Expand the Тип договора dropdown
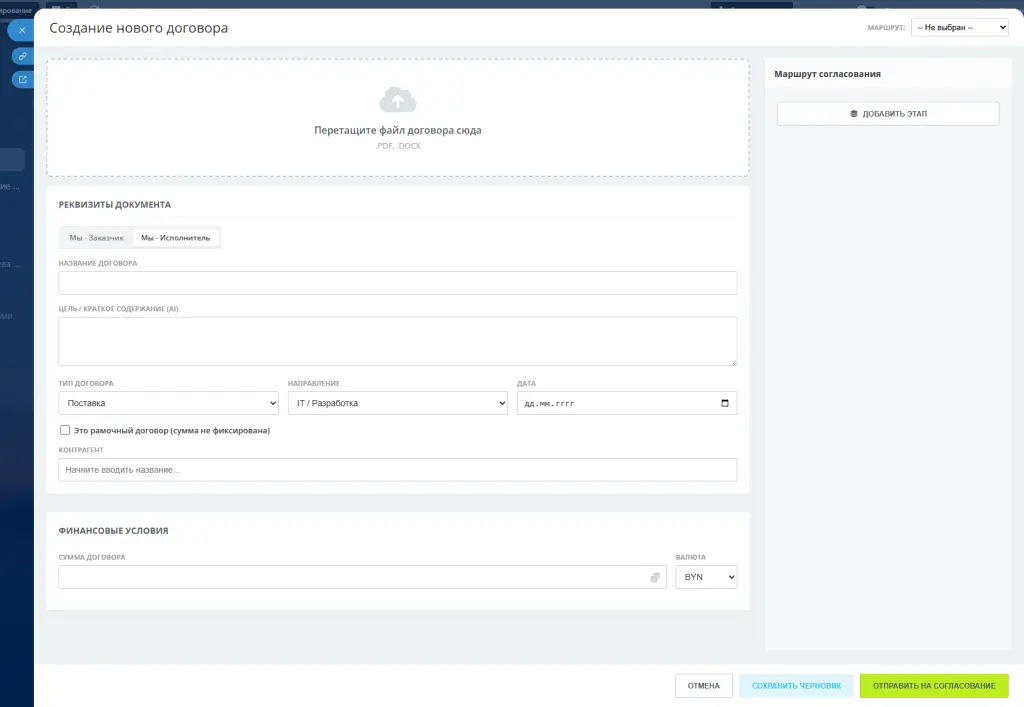The image size is (1024, 707). [168, 403]
